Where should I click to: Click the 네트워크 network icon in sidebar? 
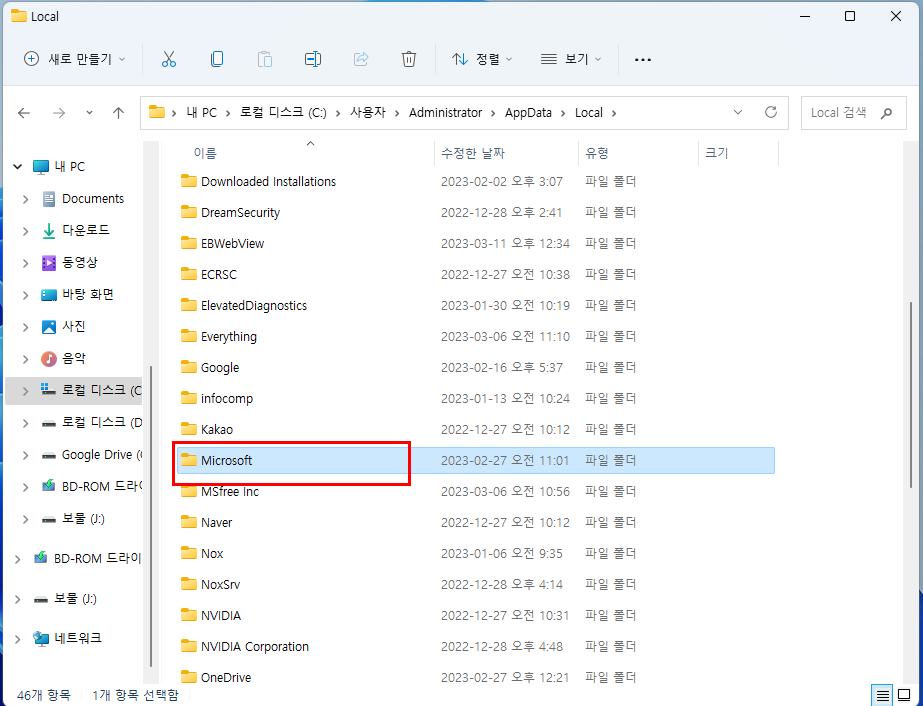coord(41,638)
